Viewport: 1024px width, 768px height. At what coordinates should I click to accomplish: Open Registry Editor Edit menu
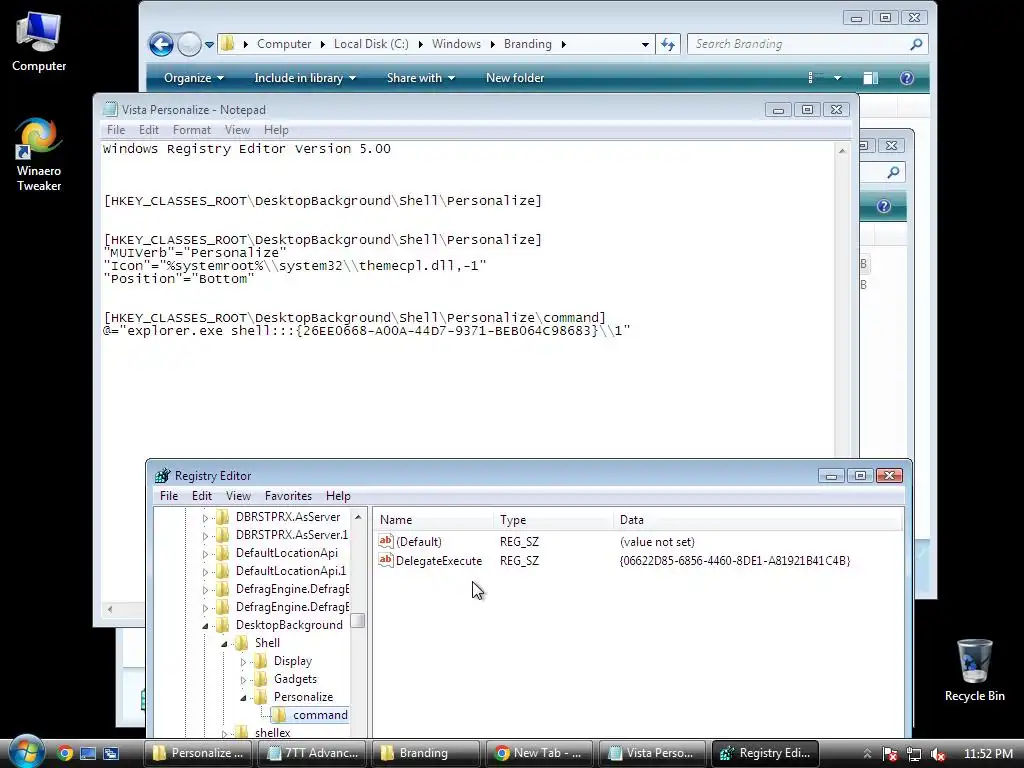click(201, 496)
